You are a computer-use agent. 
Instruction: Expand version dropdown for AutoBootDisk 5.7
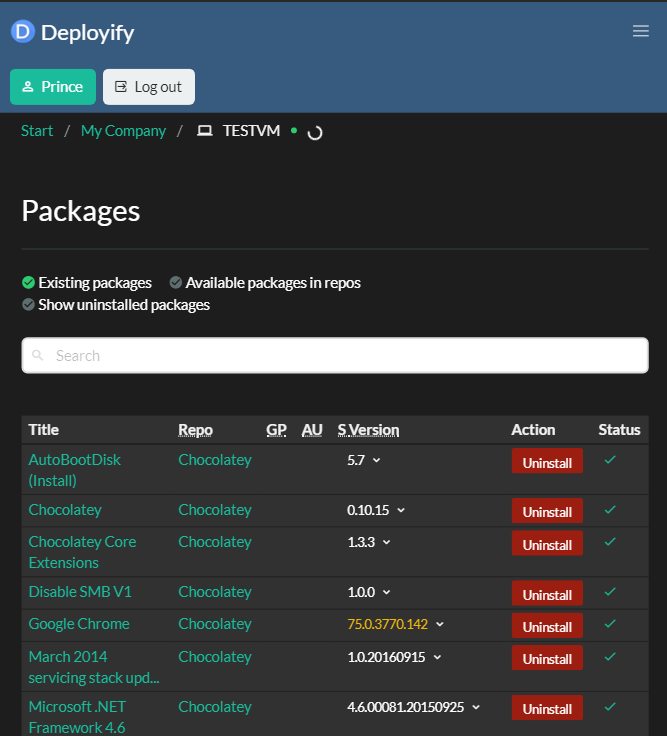(x=376, y=460)
